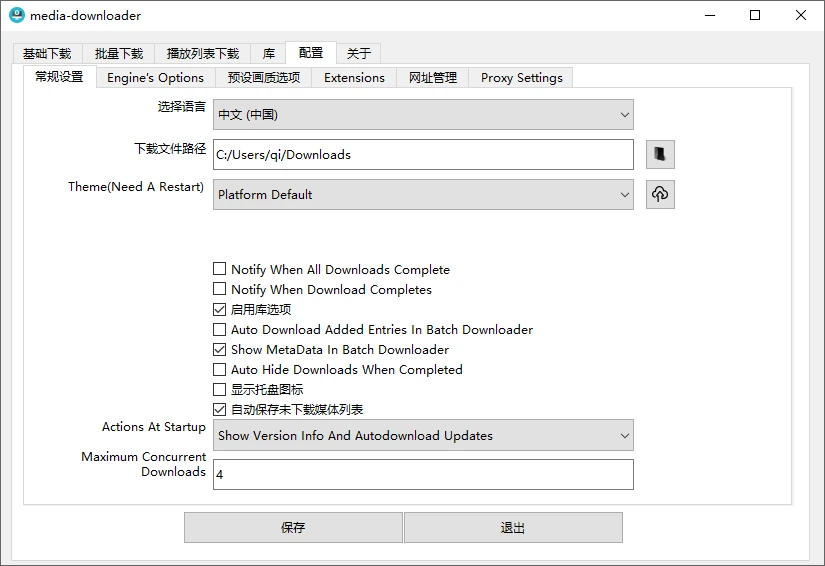This screenshot has width=825, height=566.
Task: Toggle Show MetaData In Batch Downloader checkbox
Action: (220, 349)
